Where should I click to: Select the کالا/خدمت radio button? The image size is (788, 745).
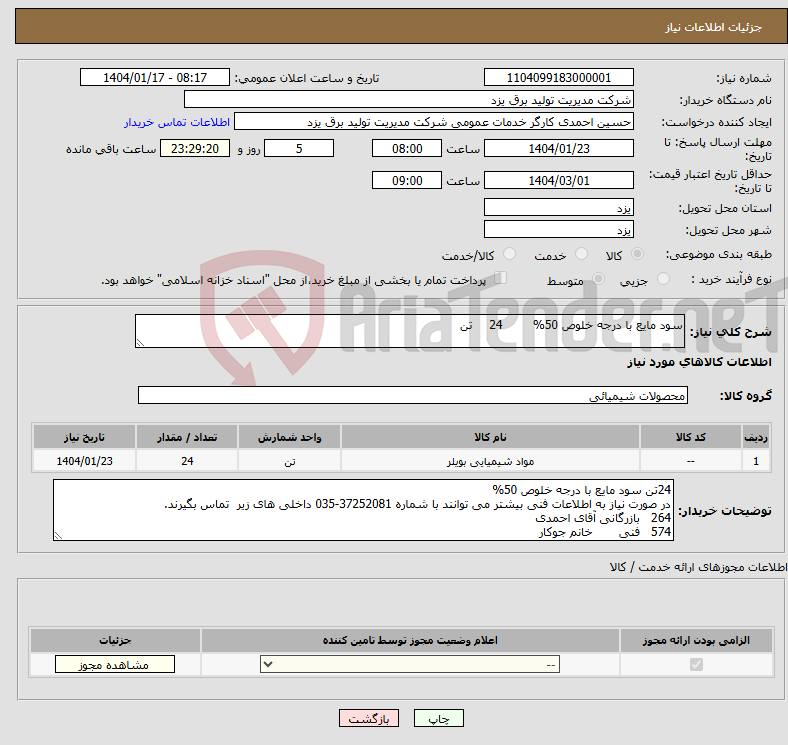510,254
